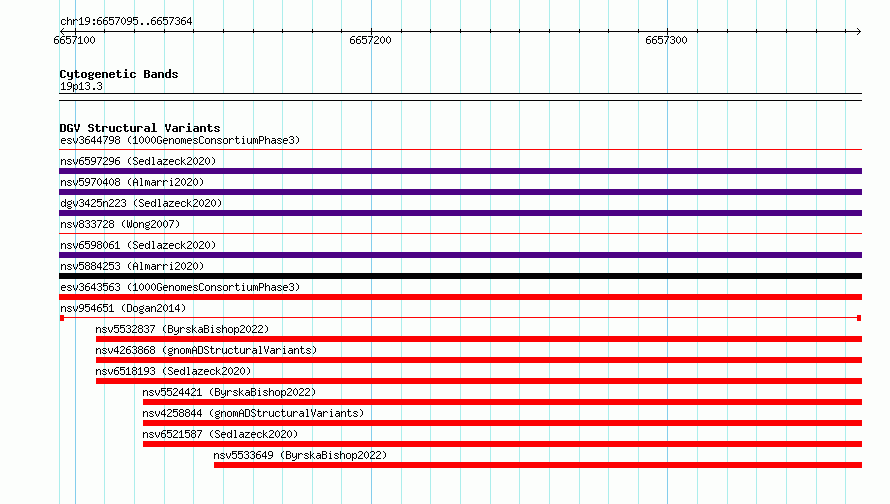Select the red bar under nsv4263868
The height and width of the screenshot is (504, 890).
(478, 360)
